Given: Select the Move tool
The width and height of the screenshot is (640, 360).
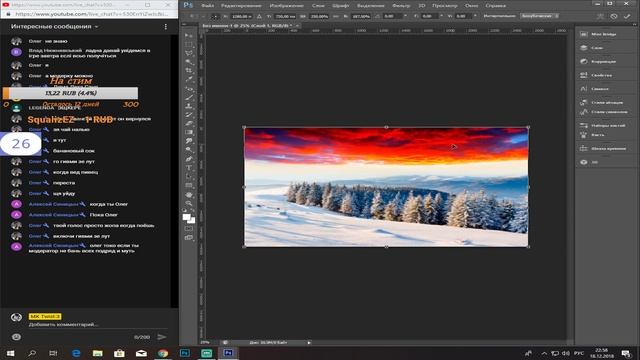Looking at the screenshot, I should (x=189, y=36).
